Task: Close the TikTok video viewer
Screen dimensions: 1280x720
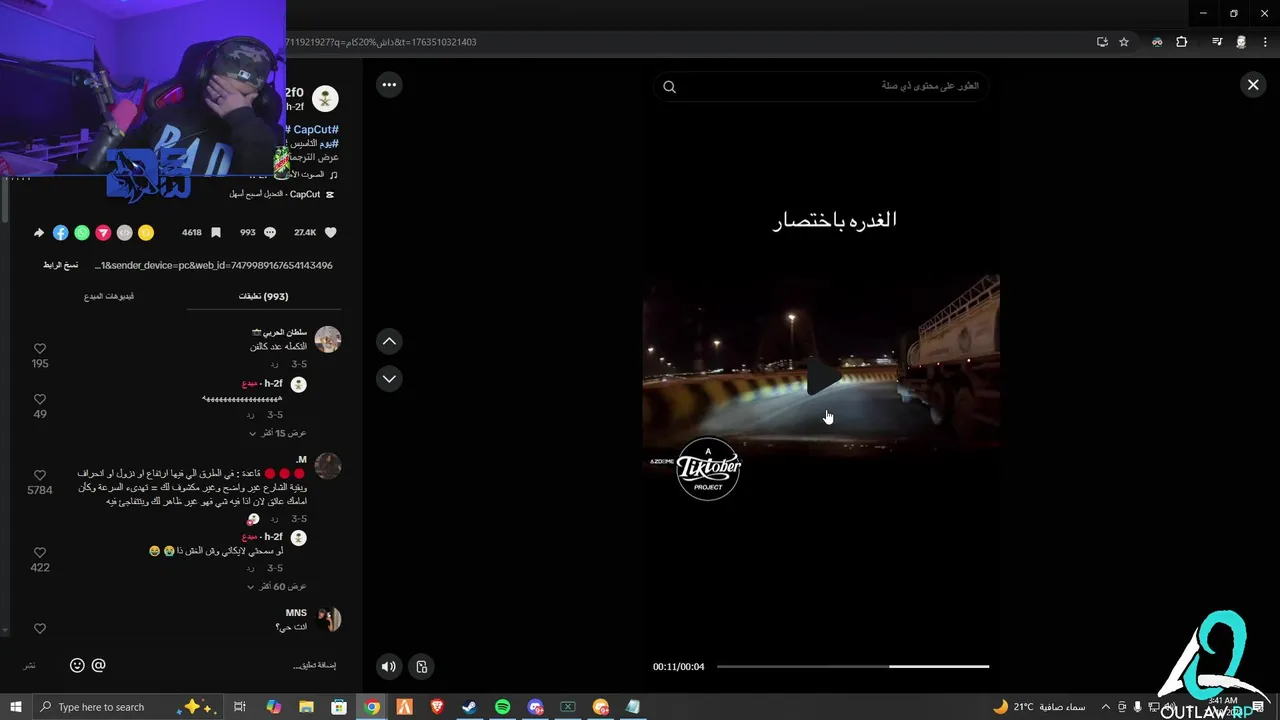Action: click(x=1253, y=85)
